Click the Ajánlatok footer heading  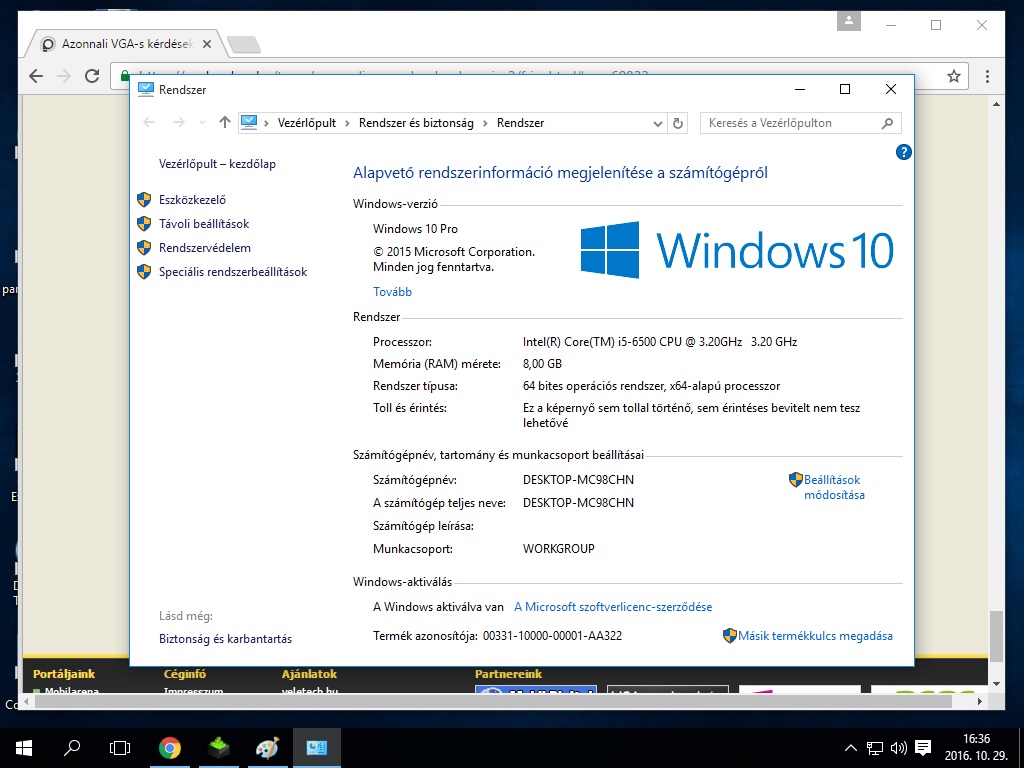tap(309, 674)
